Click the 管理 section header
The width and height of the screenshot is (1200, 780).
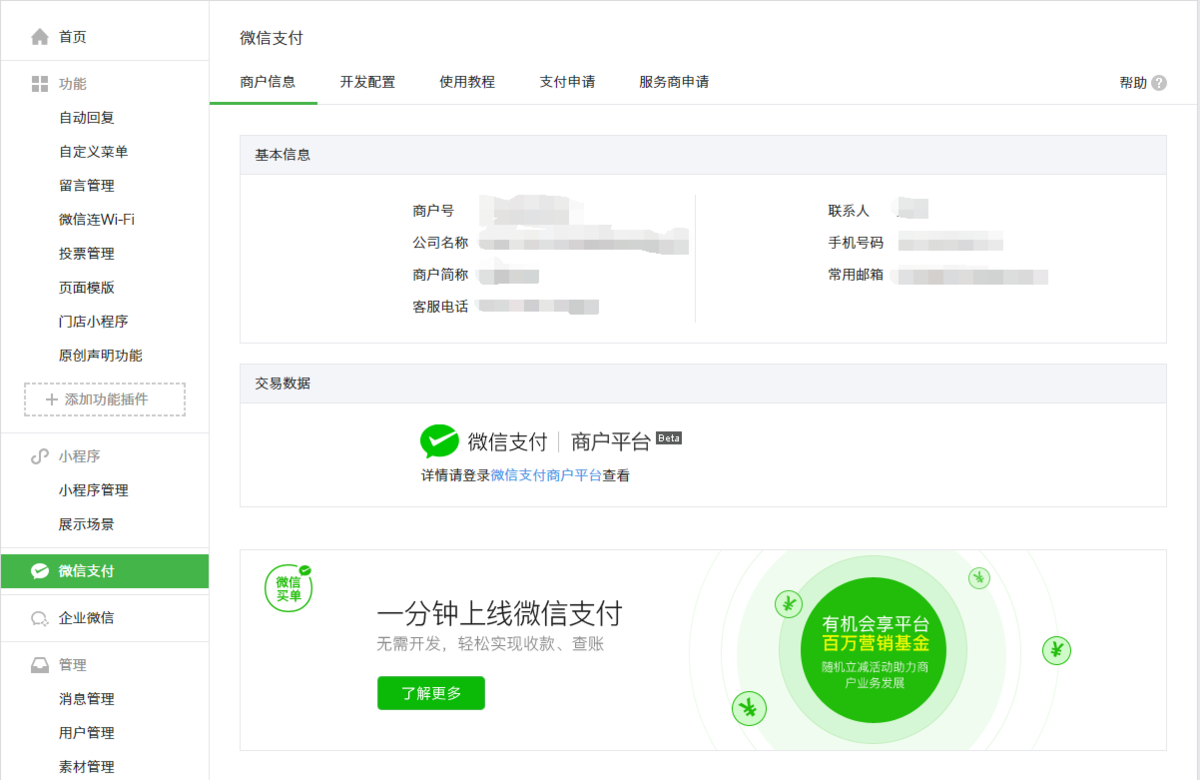tap(73, 665)
